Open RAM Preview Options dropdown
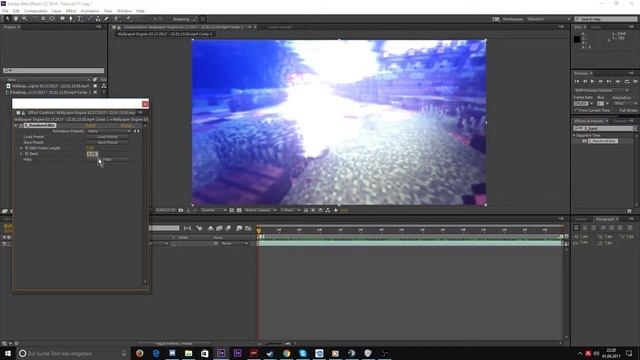Viewport: 640px width, 360px height. pyautogui.click(x=601, y=90)
